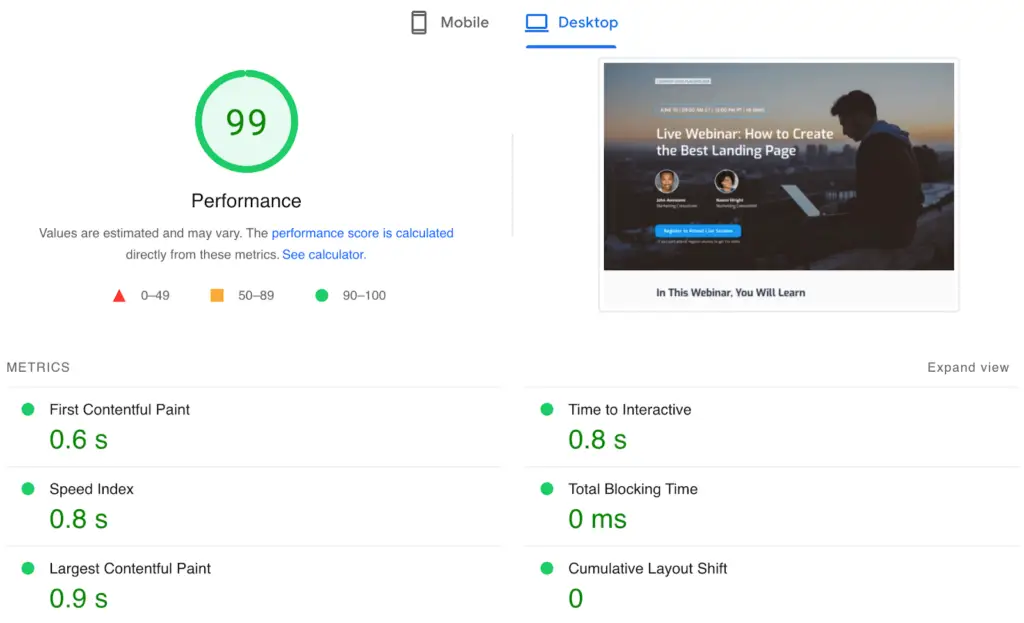Click the green circle in the 90-100 legend
This screenshot has width=1024, height=623.
pyautogui.click(x=321, y=295)
